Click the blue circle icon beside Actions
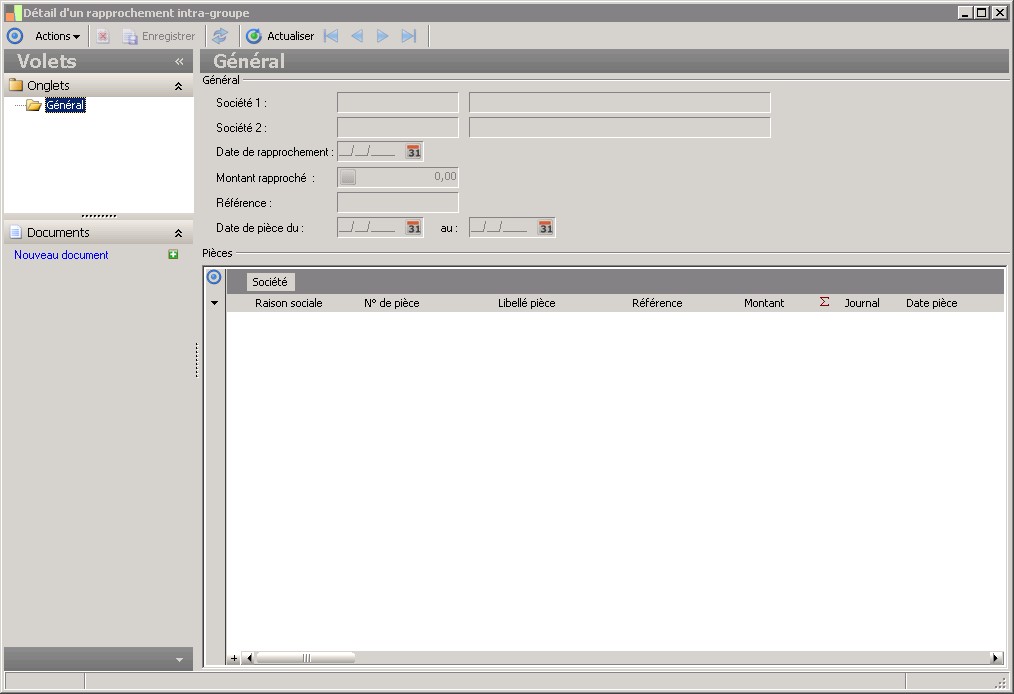Viewport: 1014px width, 694px height. tap(15, 36)
